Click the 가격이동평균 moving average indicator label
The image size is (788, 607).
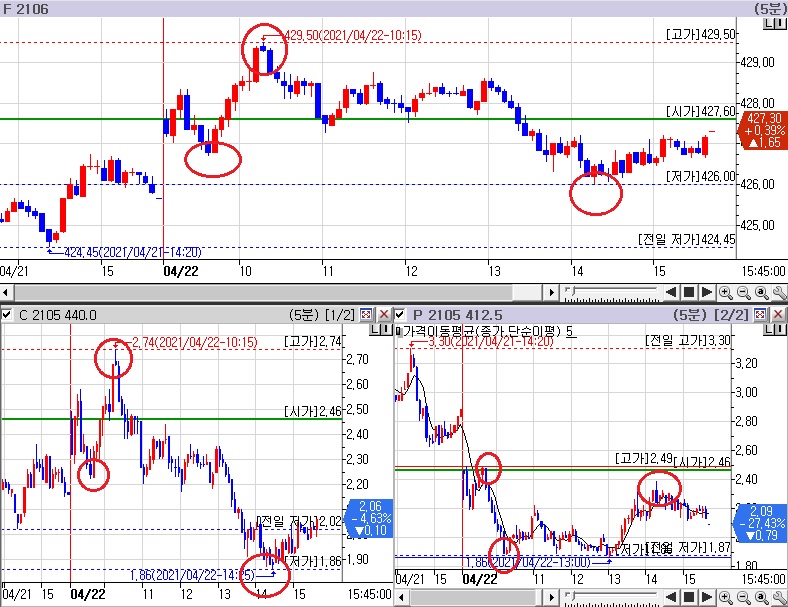487,331
